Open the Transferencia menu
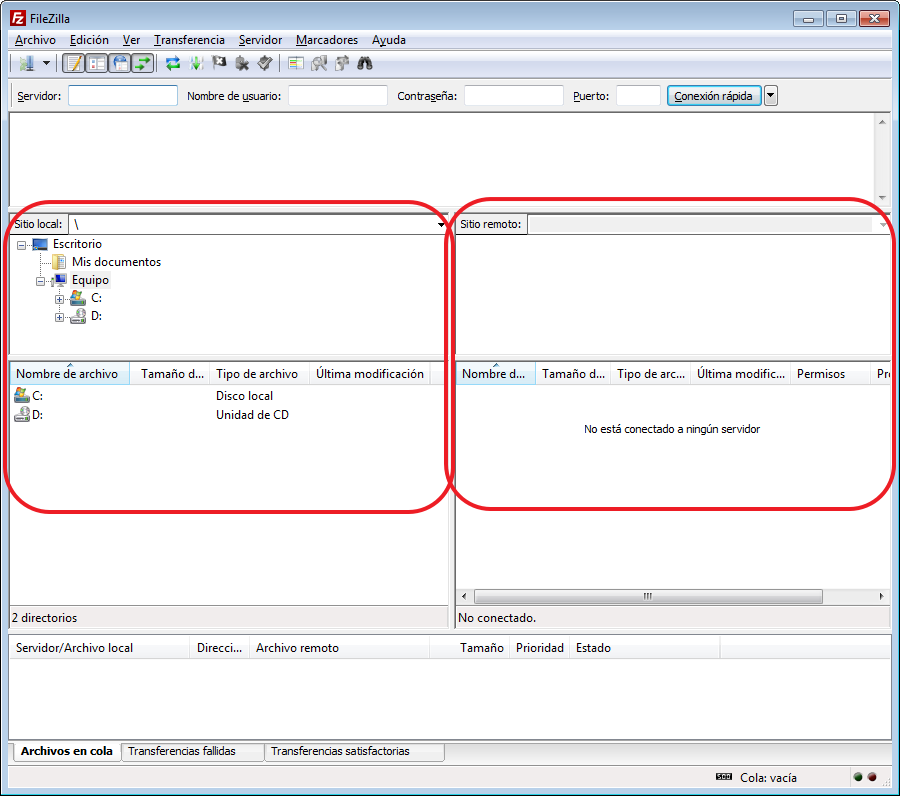Screen dimensions: 900x796 coord(189,40)
